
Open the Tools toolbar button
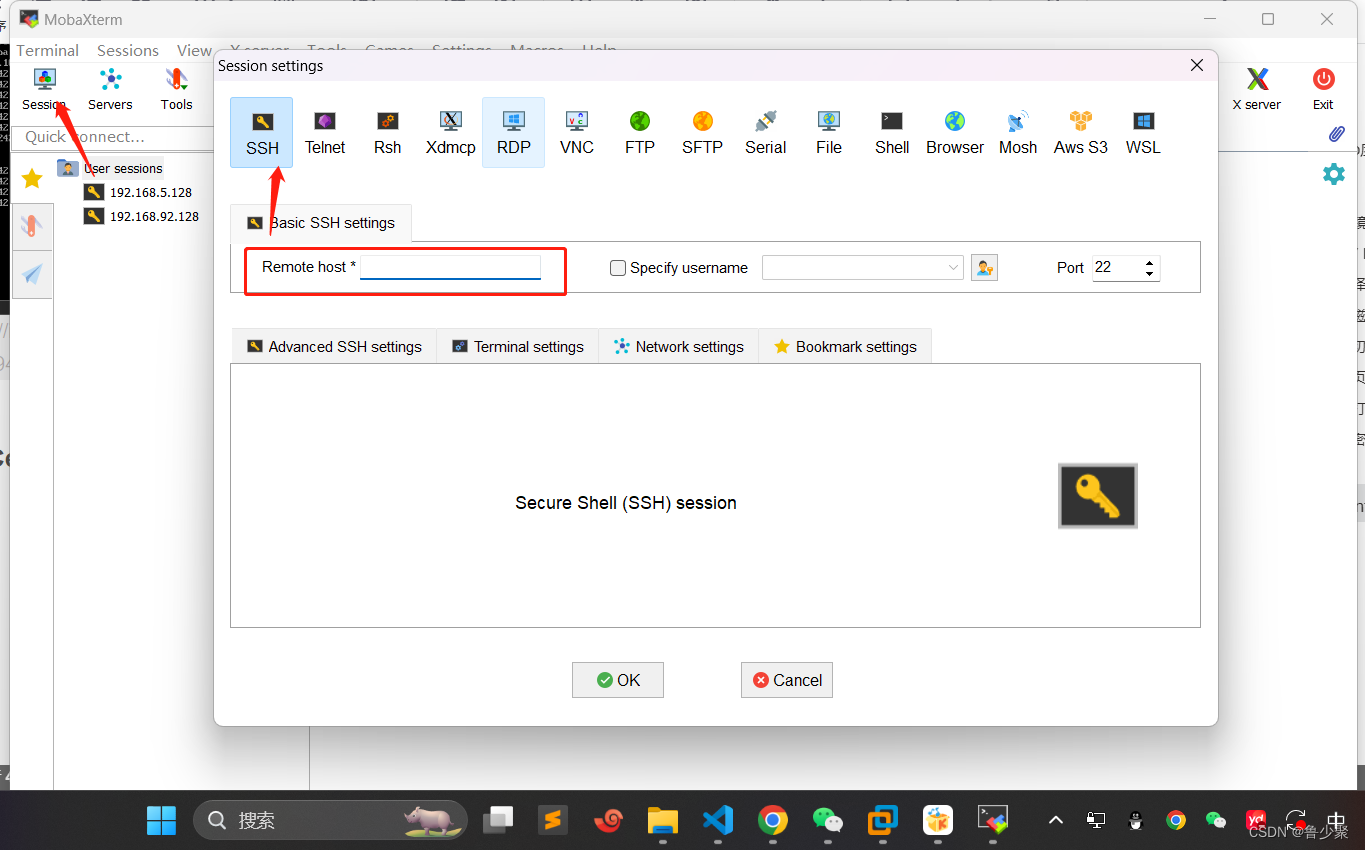click(176, 89)
